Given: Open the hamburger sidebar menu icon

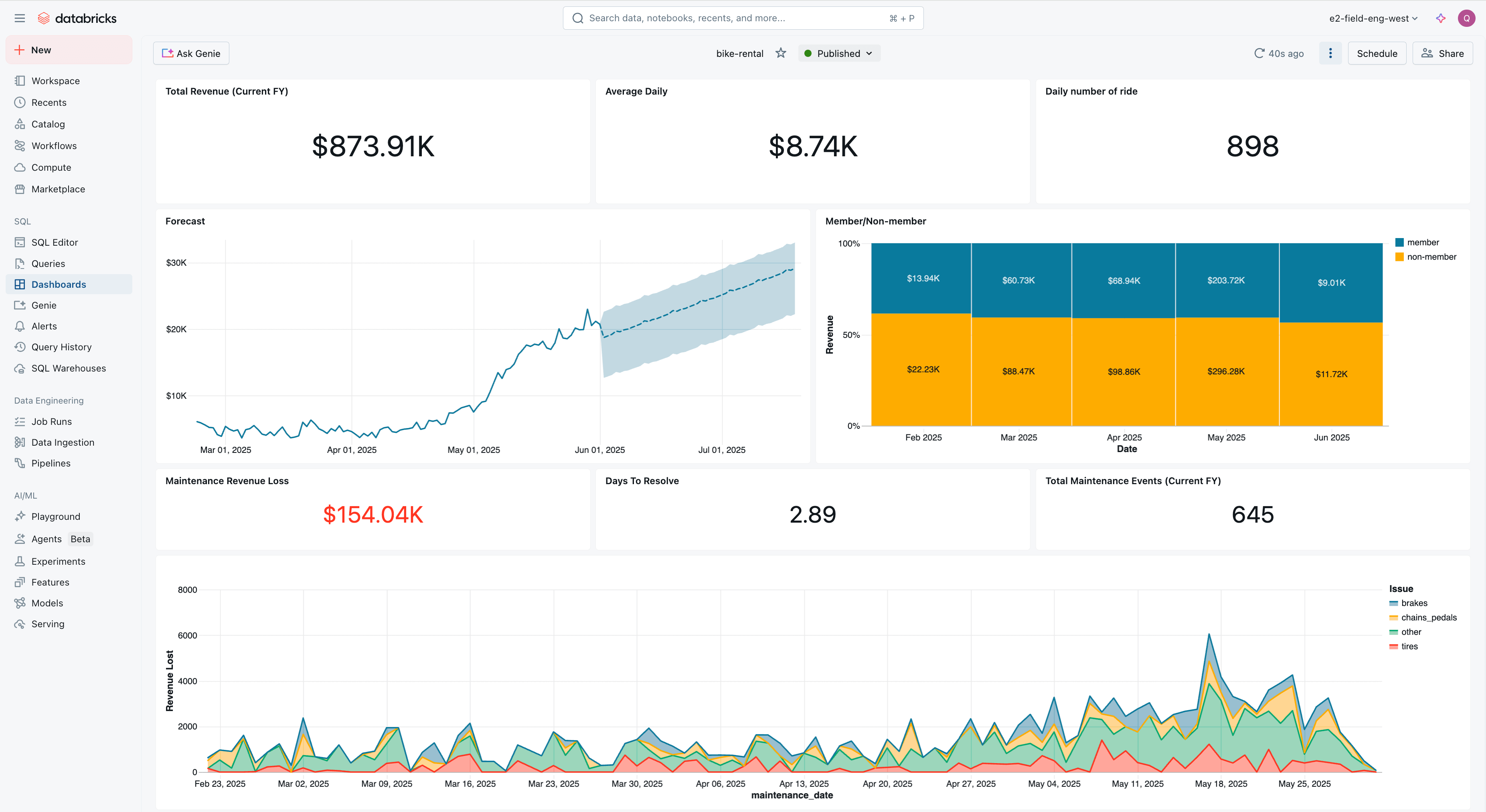Looking at the screenshot, I should click(x=20, y=18).
